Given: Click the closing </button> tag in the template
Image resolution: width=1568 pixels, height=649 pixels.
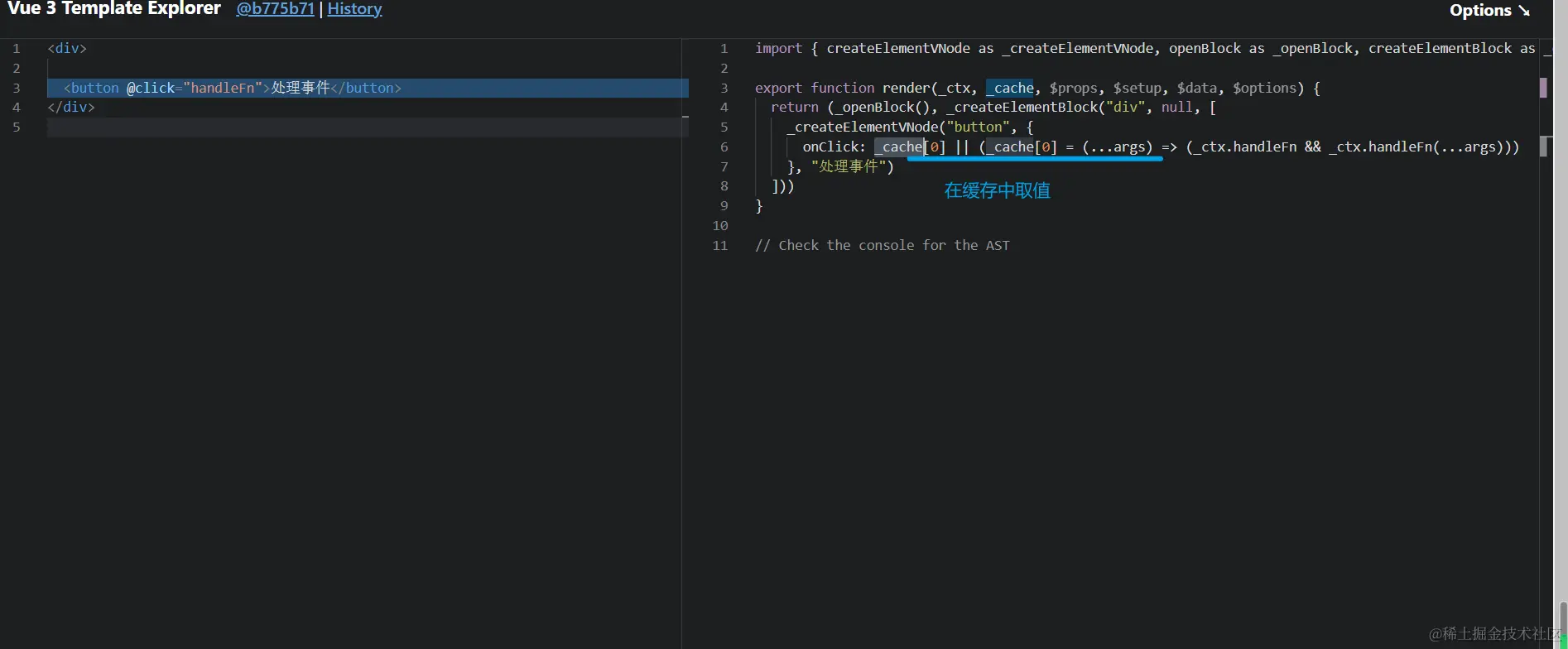Looking at the screenshot, I should pyautogui.click(x=366, y=88).
